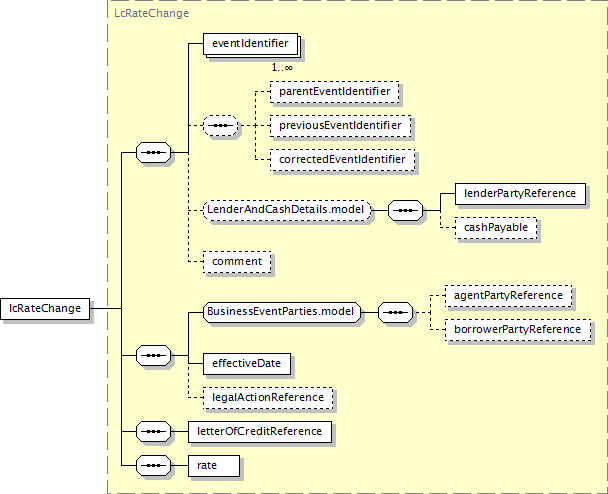Image resolution: width=608 pixels, height=494 pixels.
Task: Click the sequence icon leading to effectiveDate
Action: pyautogui.click(x=154, y=355)
